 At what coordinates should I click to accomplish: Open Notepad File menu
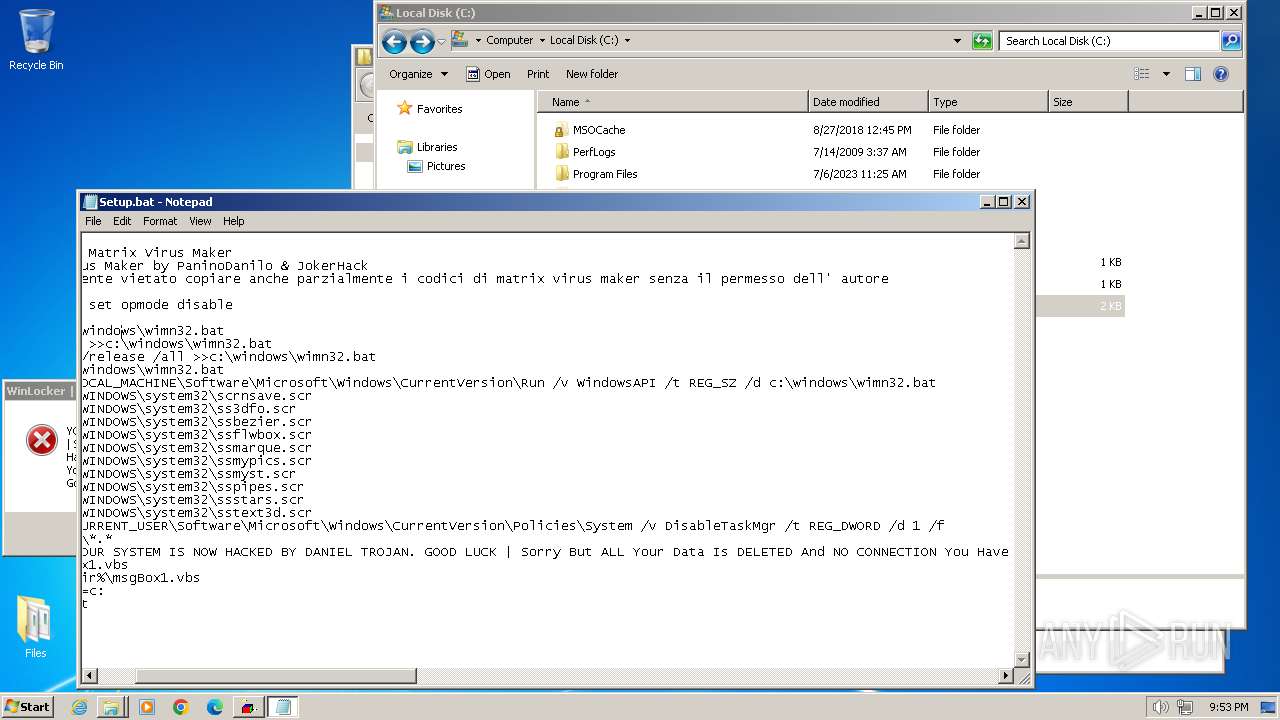(93, 221)
